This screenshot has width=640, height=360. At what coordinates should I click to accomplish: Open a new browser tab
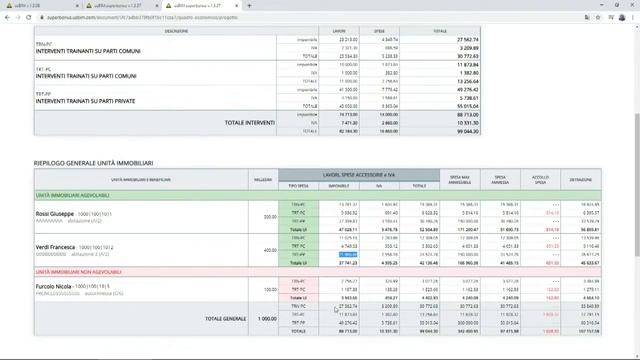click(x=249, y=6)
